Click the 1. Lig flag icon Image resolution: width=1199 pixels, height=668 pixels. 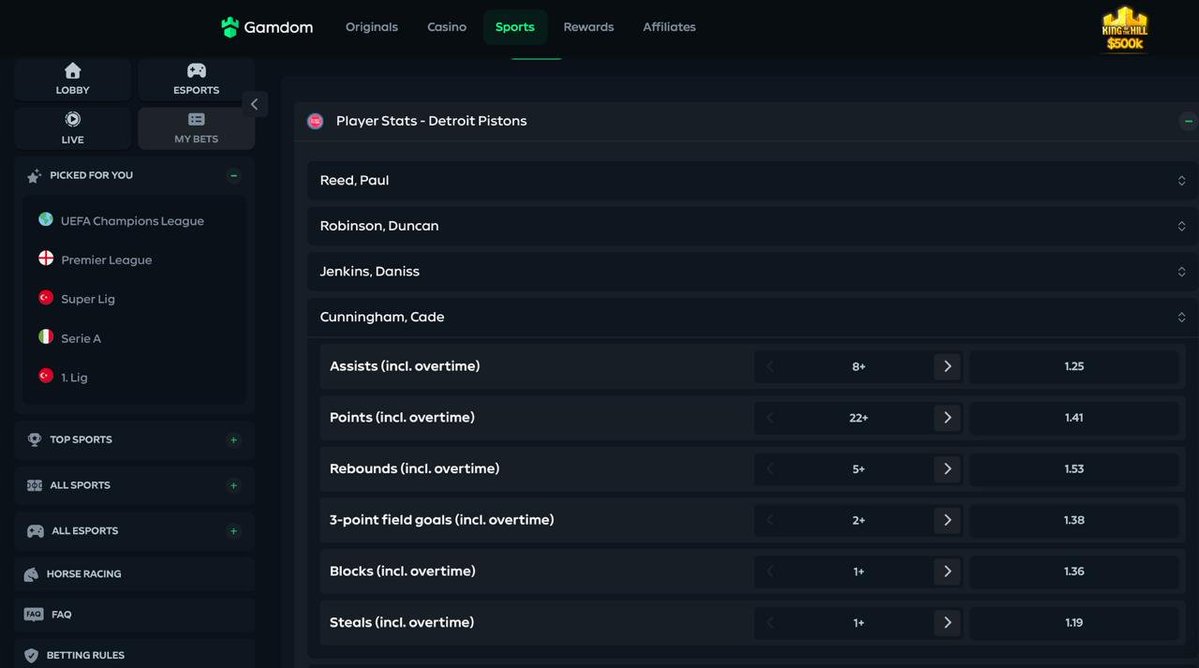pos(46,376)
